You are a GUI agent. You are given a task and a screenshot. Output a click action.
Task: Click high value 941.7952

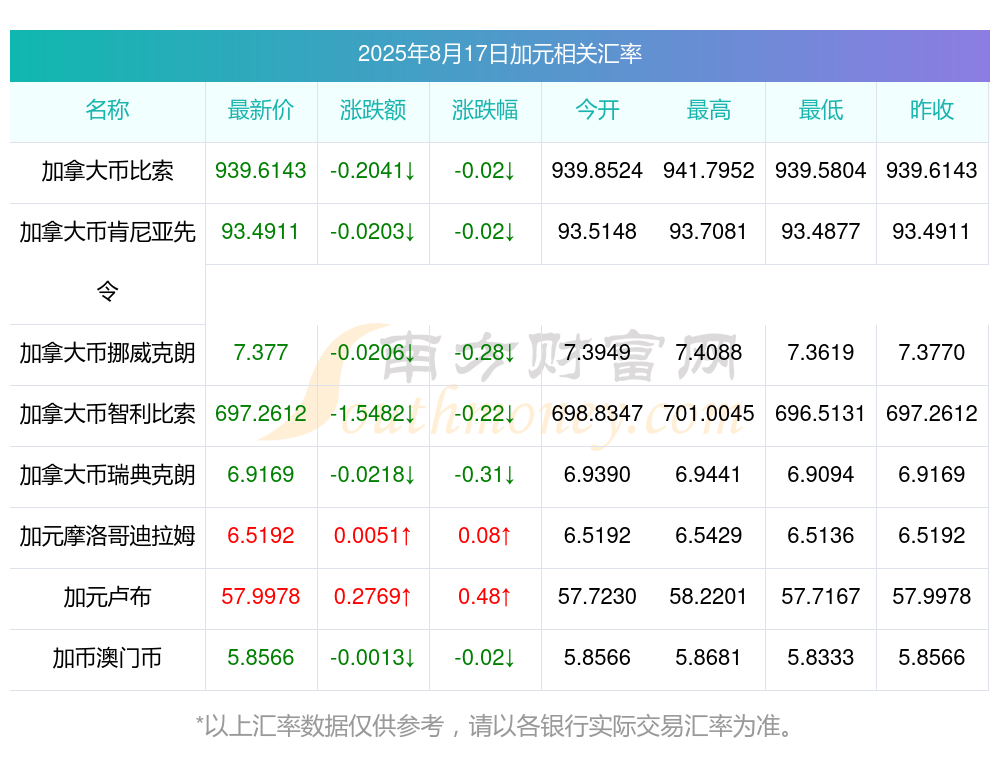pos(709,171)
